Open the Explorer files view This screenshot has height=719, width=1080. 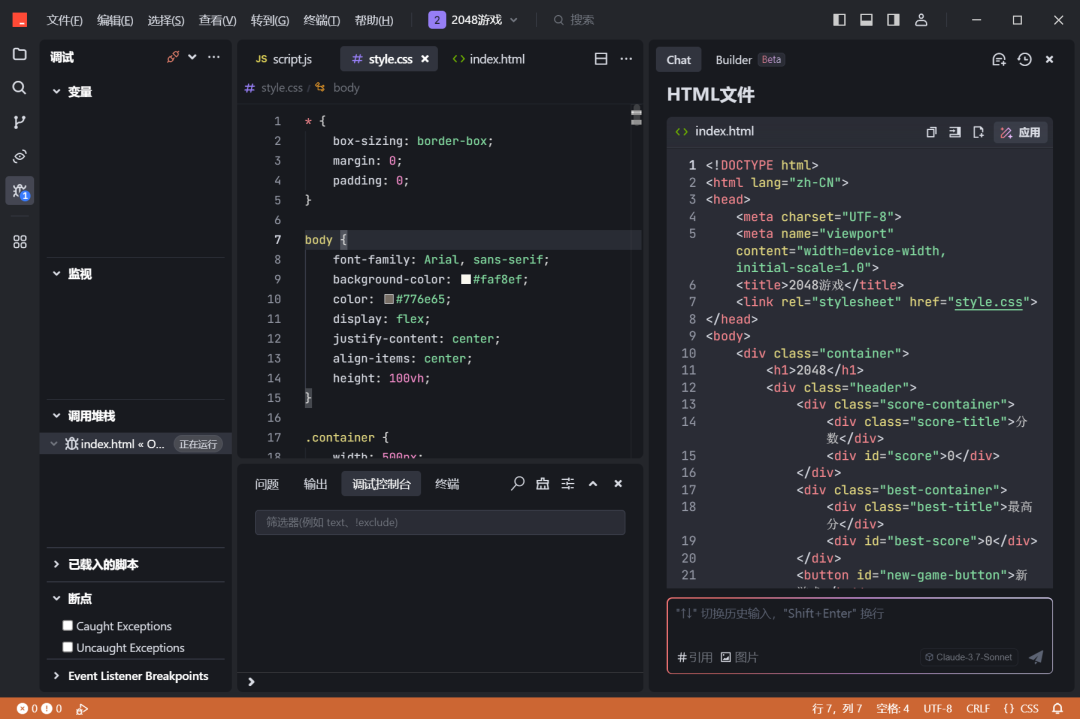pyautogui.click(x=19, y=54)
